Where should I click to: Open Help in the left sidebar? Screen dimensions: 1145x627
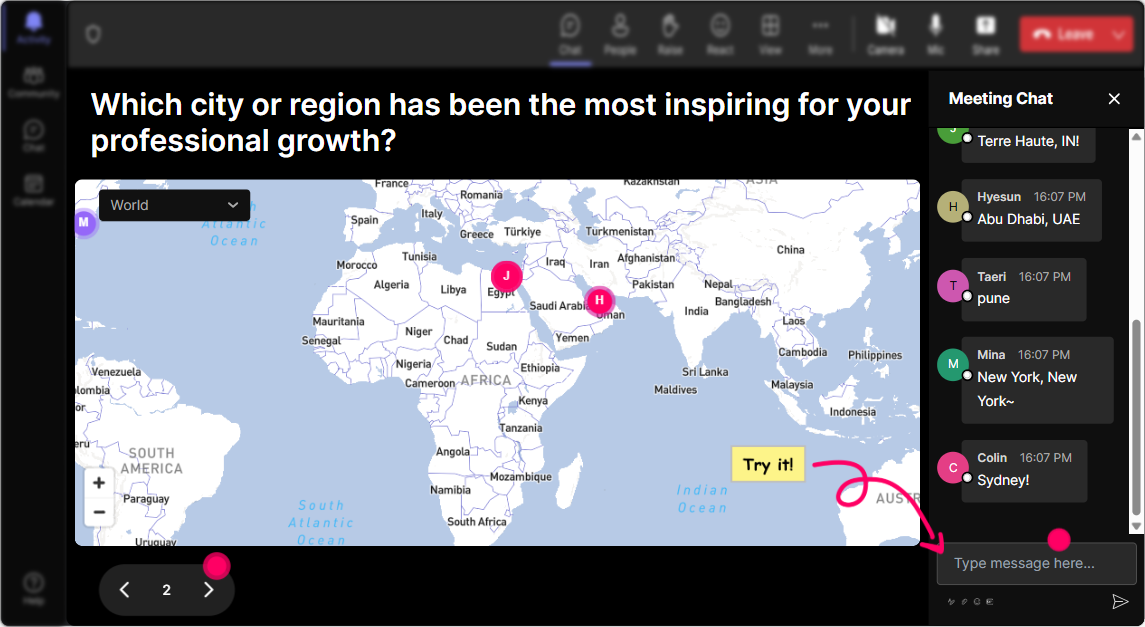(34, 588)
